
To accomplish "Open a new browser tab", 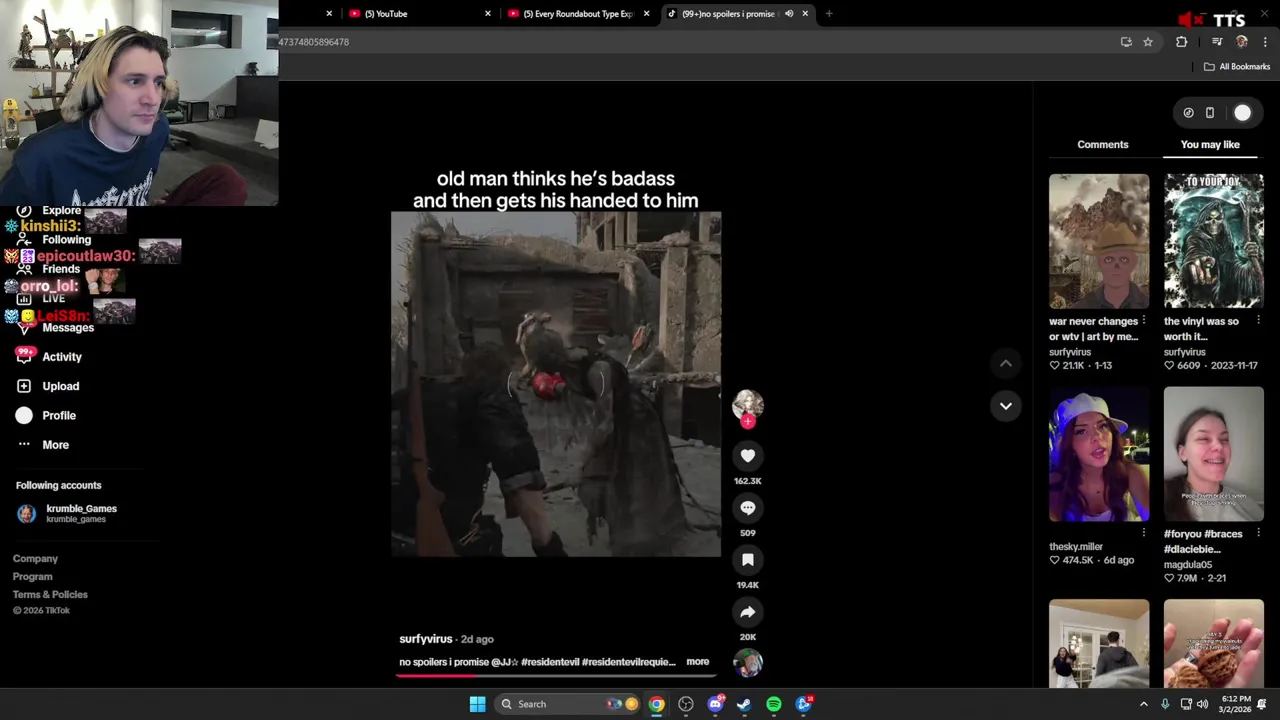I will click(x=829, y=14).
